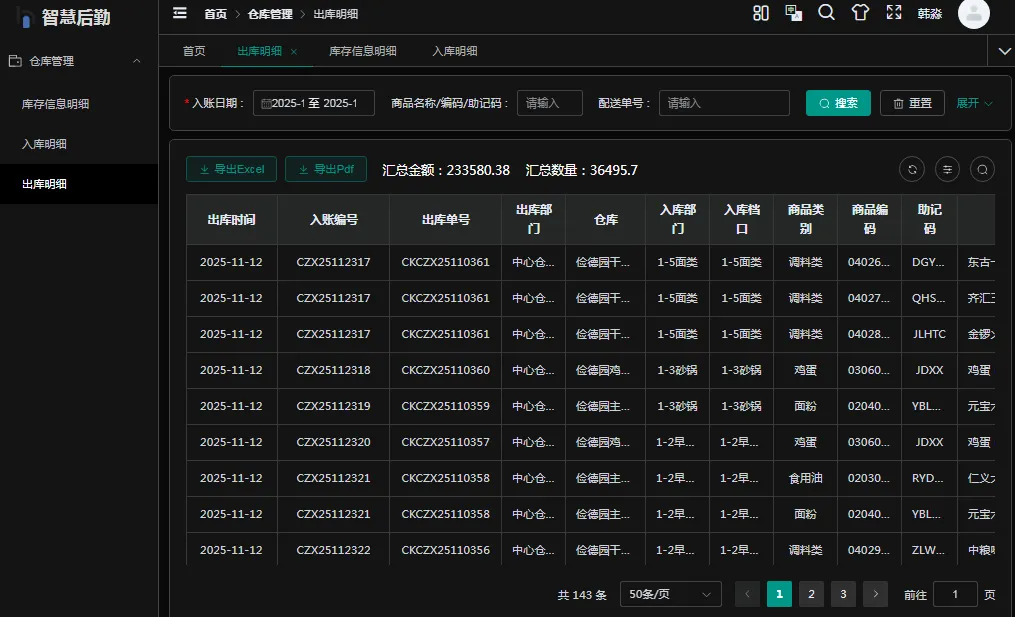Click the 仓库管理 folder icon in sidebar
The image size is (1015, 617).
15,61
